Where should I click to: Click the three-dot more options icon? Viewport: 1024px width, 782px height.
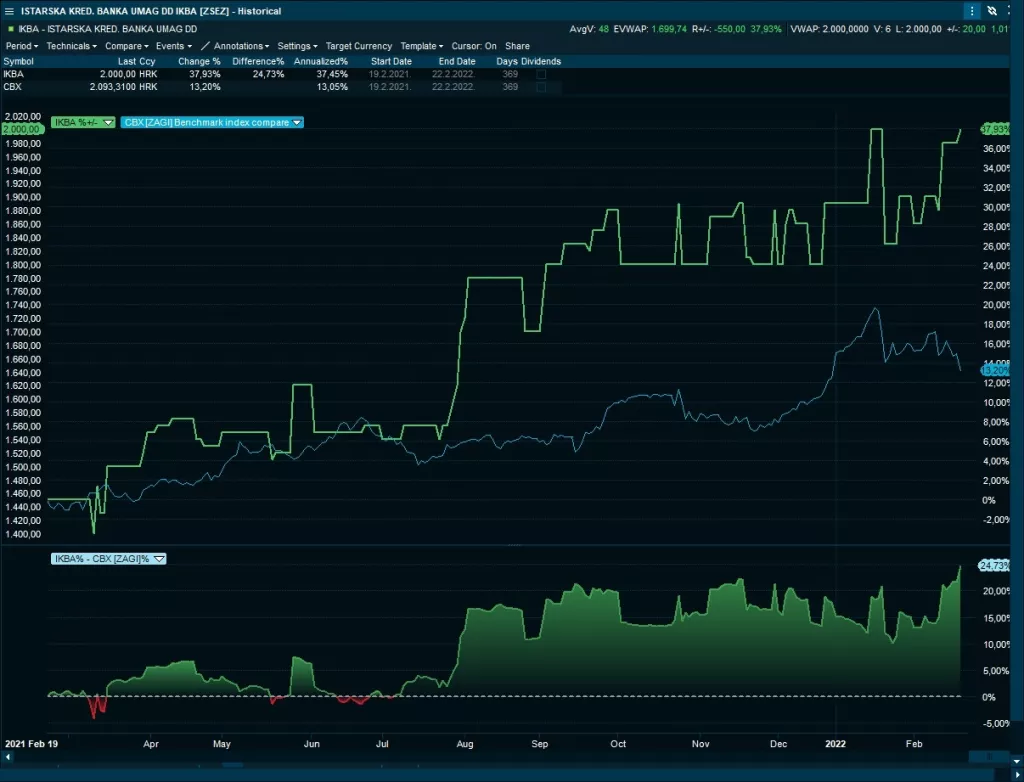(x=972, y=11)
